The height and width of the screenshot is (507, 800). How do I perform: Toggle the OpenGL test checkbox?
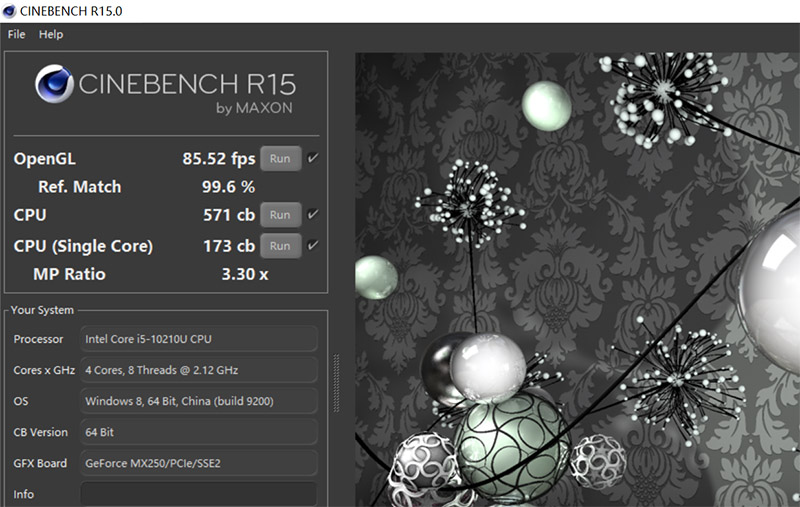tap(313, 158)
